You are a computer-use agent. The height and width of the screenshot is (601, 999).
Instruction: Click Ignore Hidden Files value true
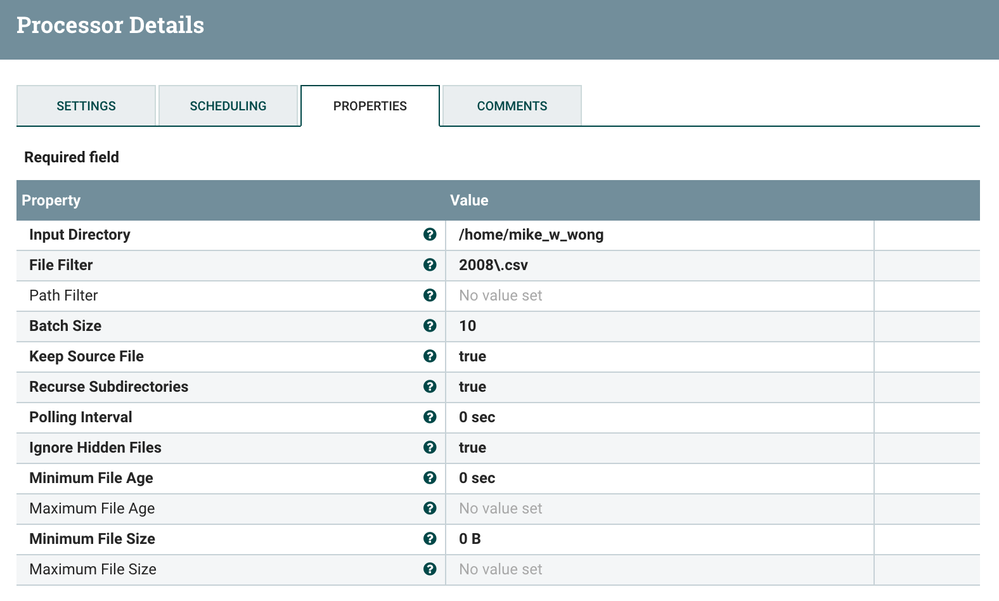click(659, 447)
